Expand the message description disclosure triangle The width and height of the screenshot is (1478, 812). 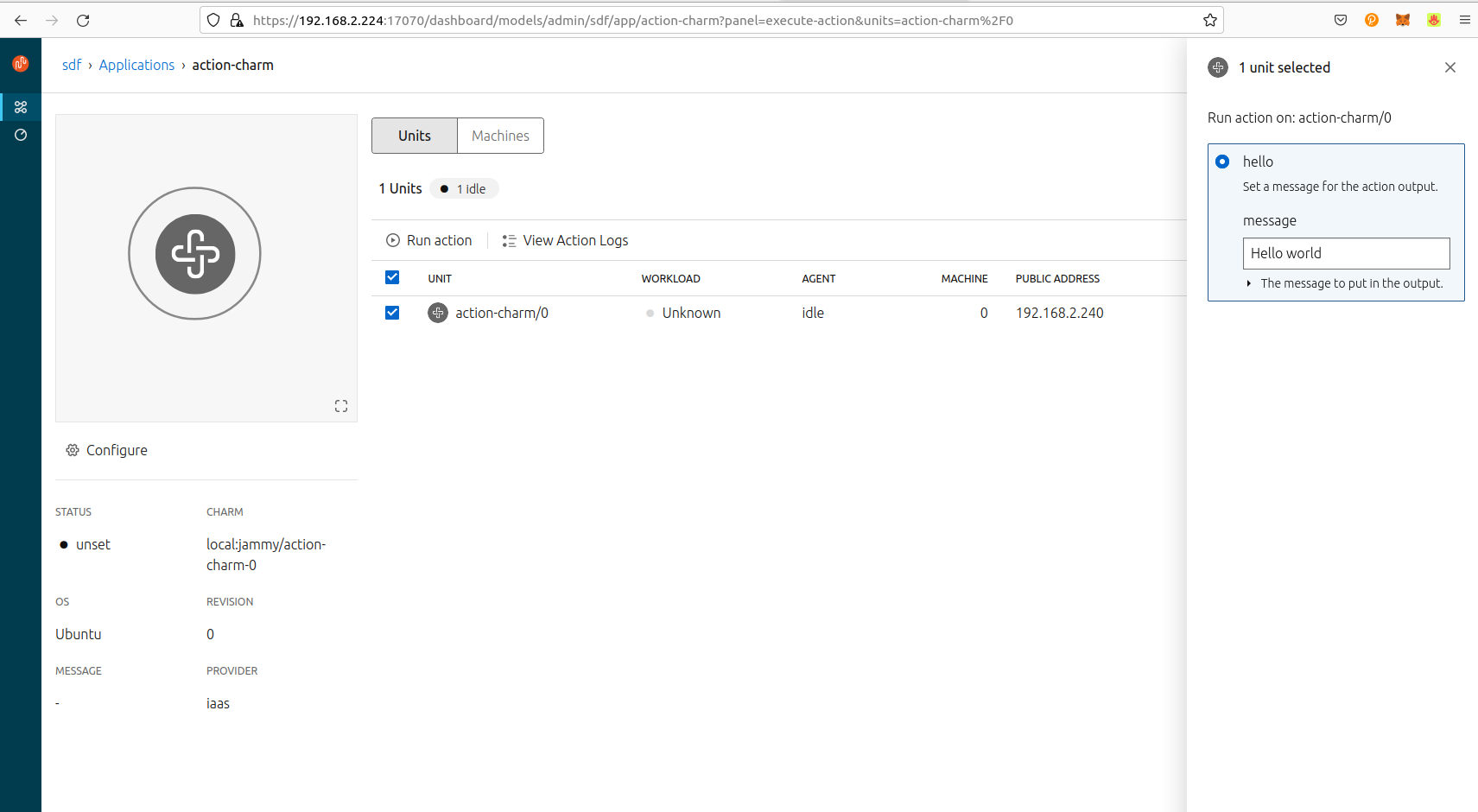[x=1248, y=282]
